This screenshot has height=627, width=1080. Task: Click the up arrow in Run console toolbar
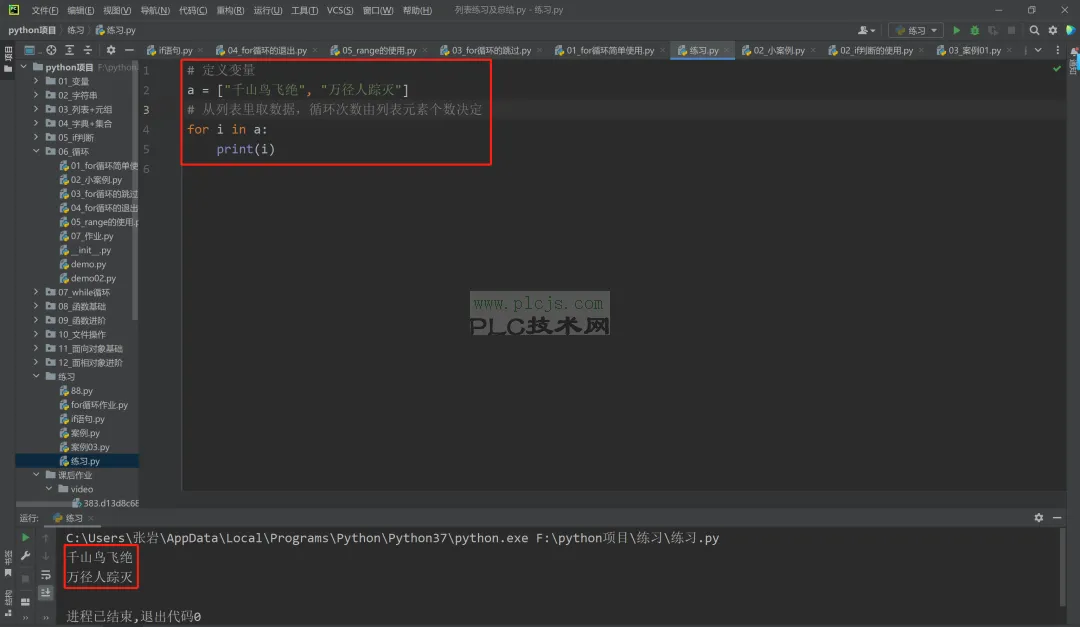click(x=45, y=537)
